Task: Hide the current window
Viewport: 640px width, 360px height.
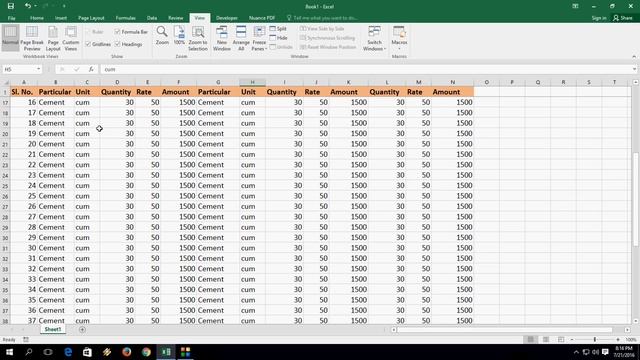Action: coord(278,38)
